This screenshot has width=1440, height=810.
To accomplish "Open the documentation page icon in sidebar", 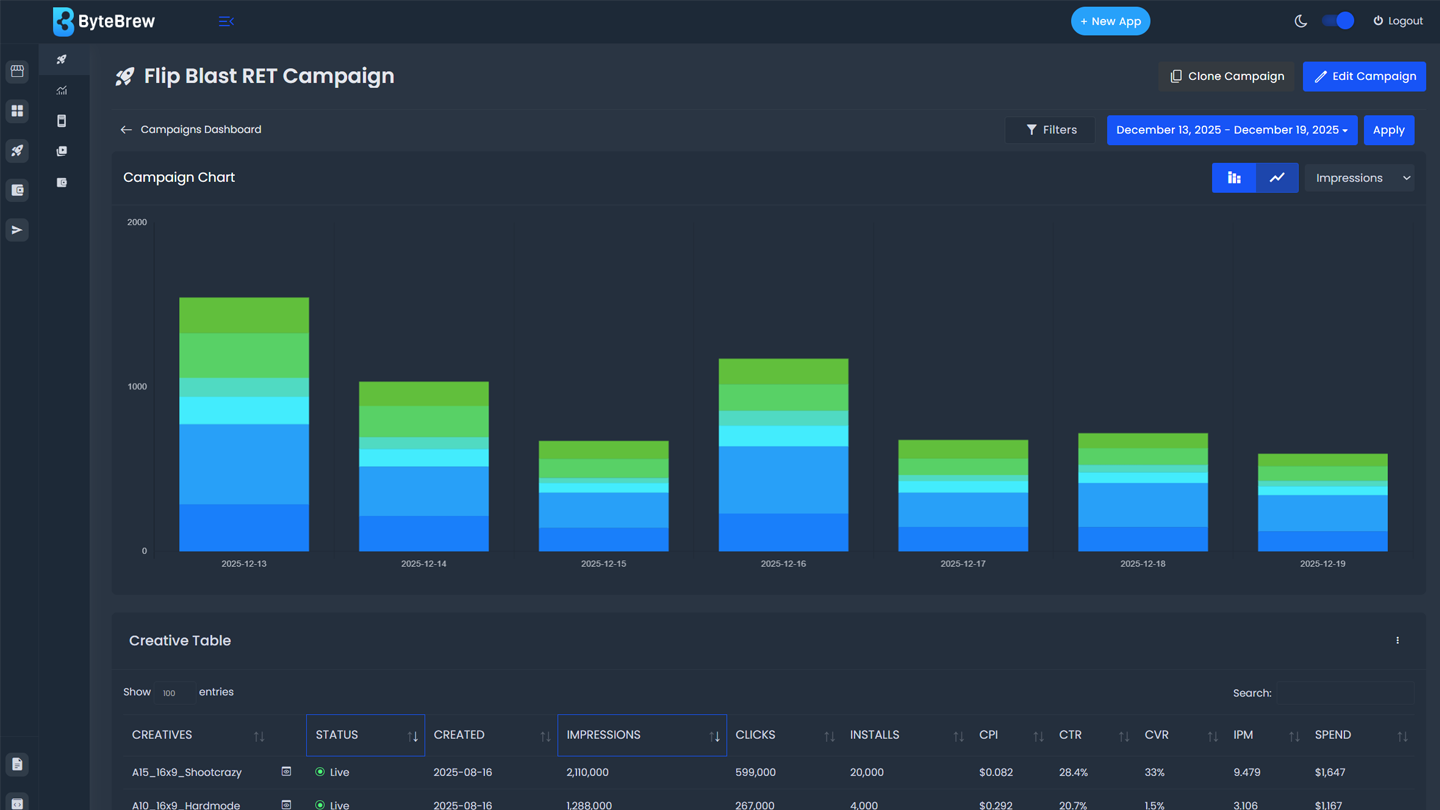I will (17, 764).
